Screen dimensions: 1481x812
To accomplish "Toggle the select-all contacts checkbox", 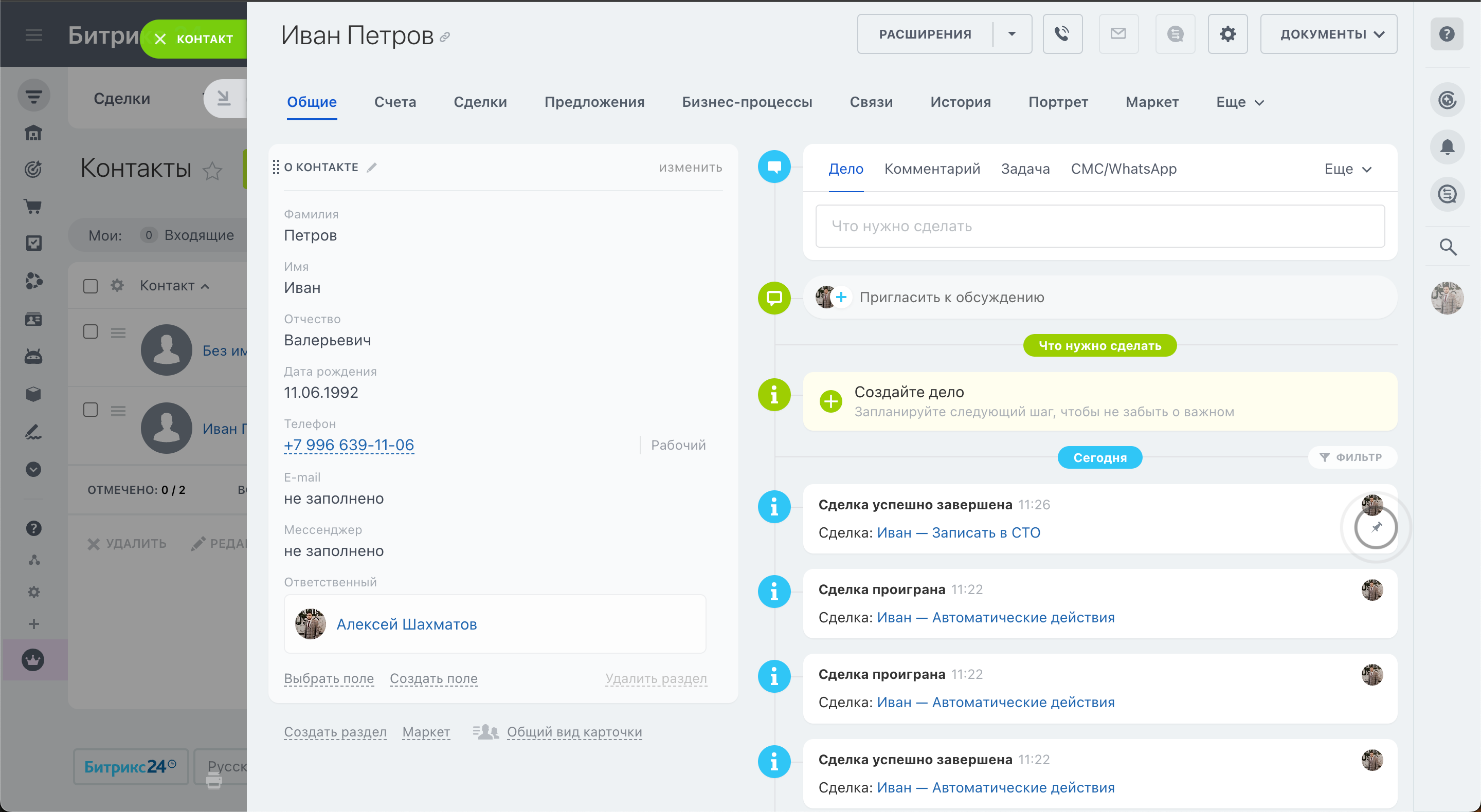I will (x=91, y=286).
